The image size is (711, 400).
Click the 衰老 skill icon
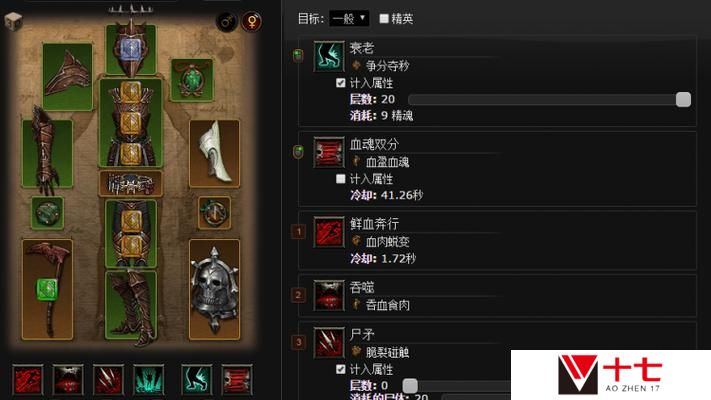click(x=329, y=56)
